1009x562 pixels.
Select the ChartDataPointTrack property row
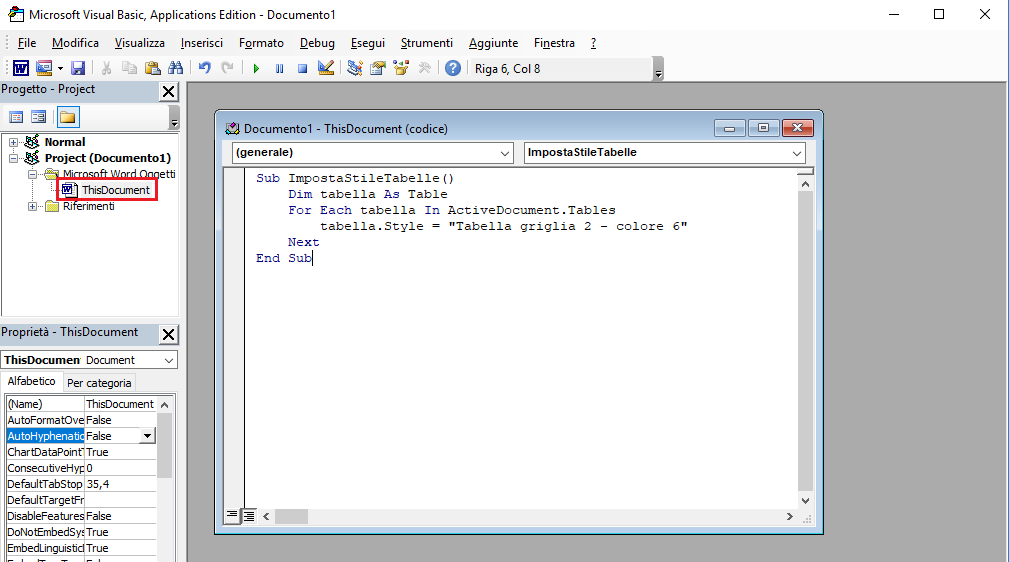point(81,453)
